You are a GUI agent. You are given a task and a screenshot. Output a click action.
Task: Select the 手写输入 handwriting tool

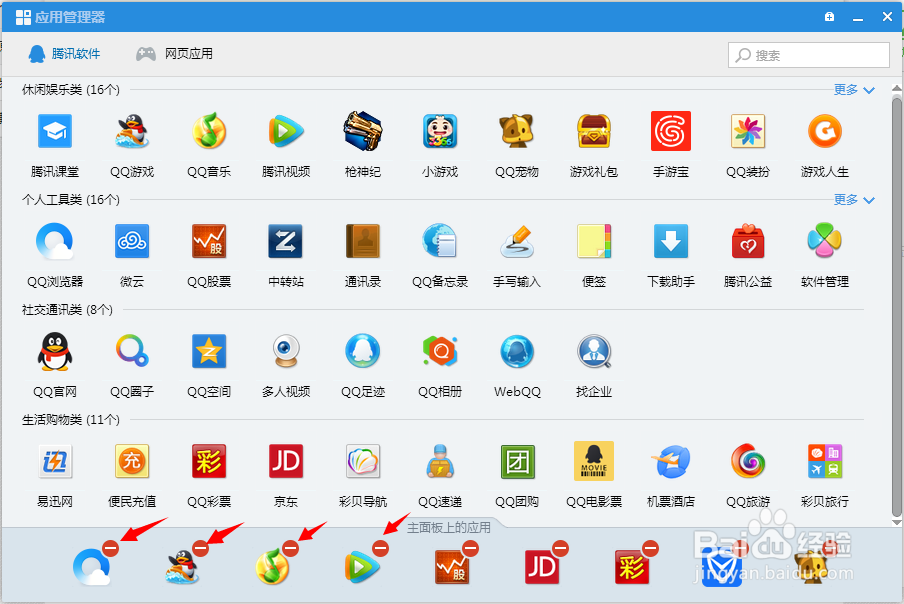pos(517,241)
